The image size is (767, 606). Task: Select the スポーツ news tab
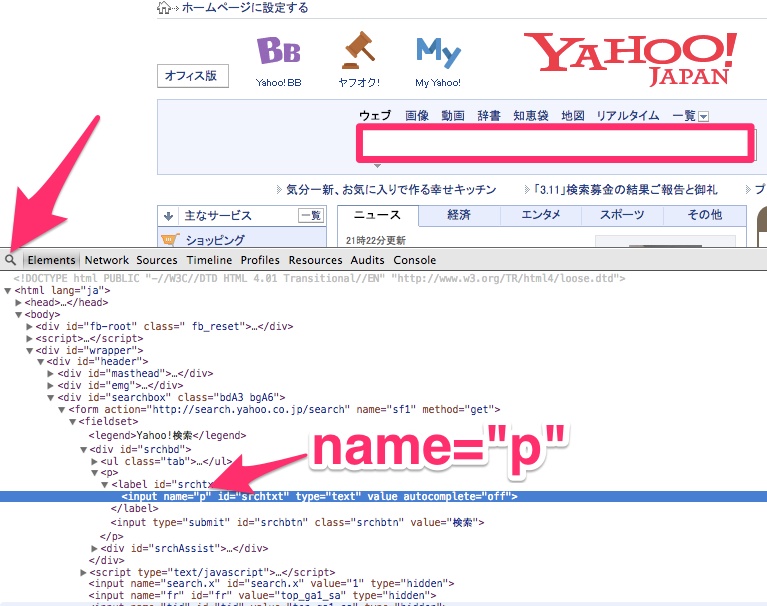point(622,215)
